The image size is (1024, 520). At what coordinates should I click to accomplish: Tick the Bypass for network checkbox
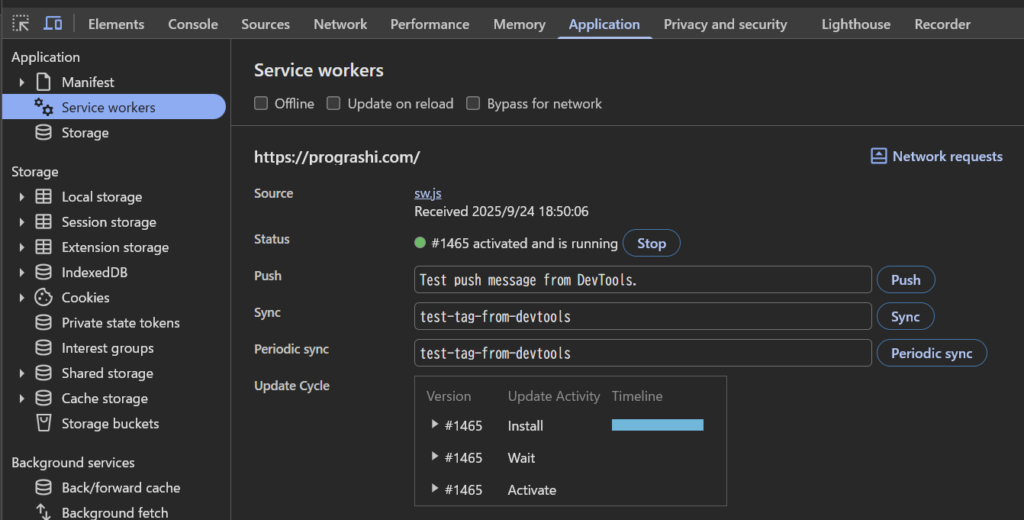474,103
